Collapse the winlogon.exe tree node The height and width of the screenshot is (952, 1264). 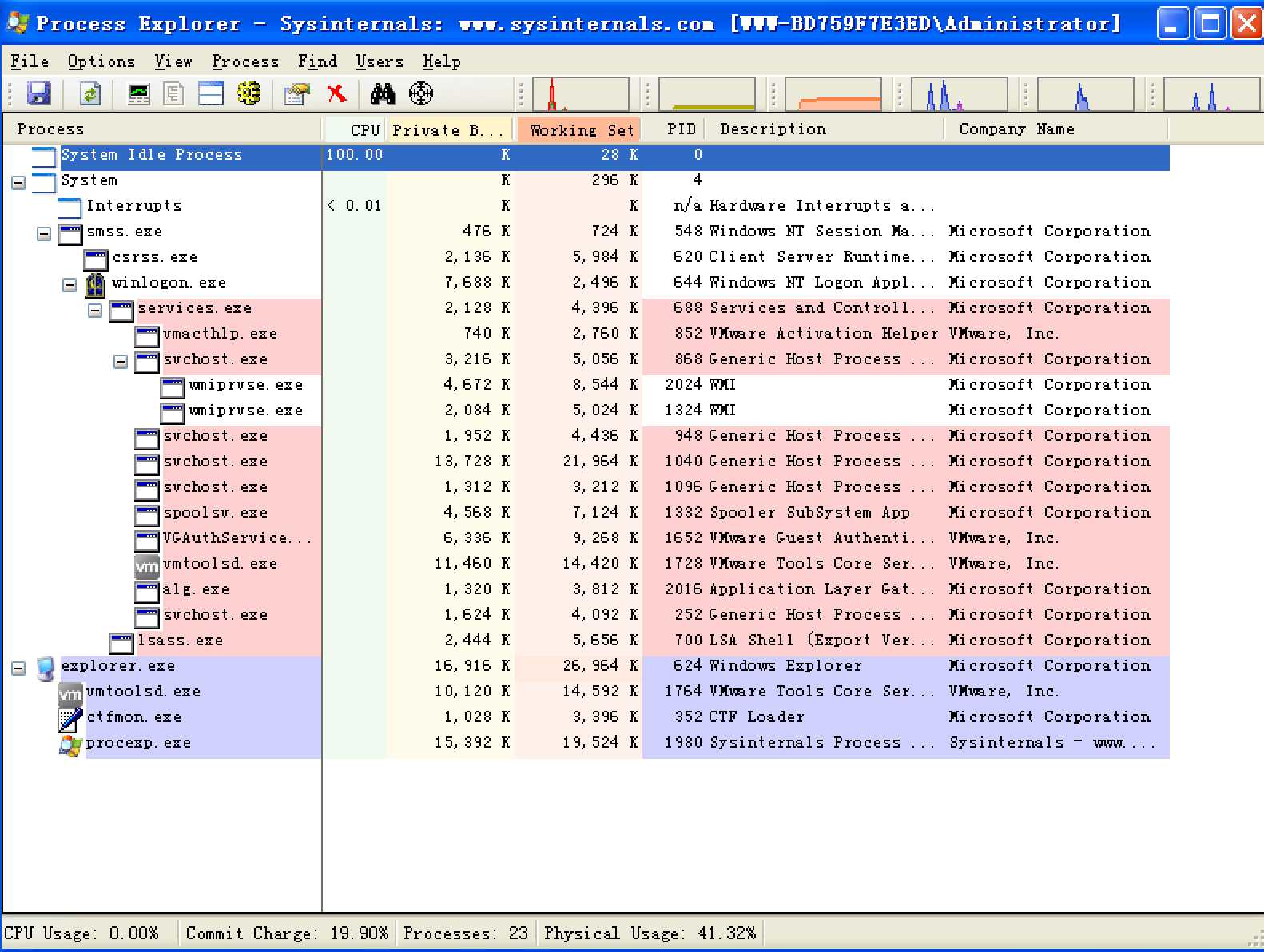70,285
